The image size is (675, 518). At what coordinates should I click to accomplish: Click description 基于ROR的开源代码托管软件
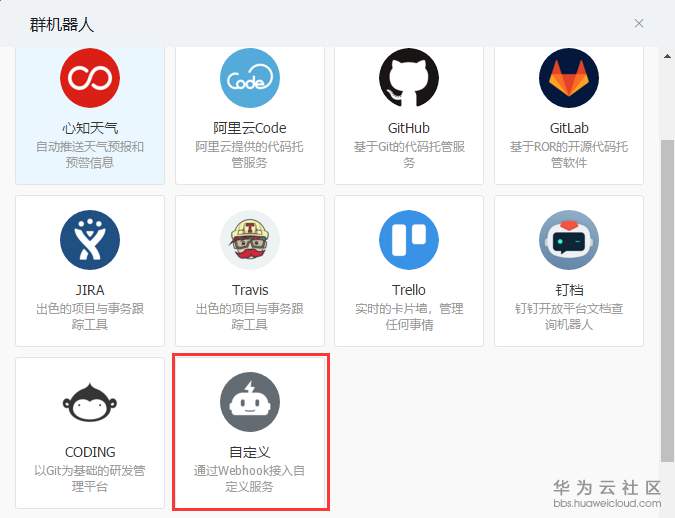(569, 155)
